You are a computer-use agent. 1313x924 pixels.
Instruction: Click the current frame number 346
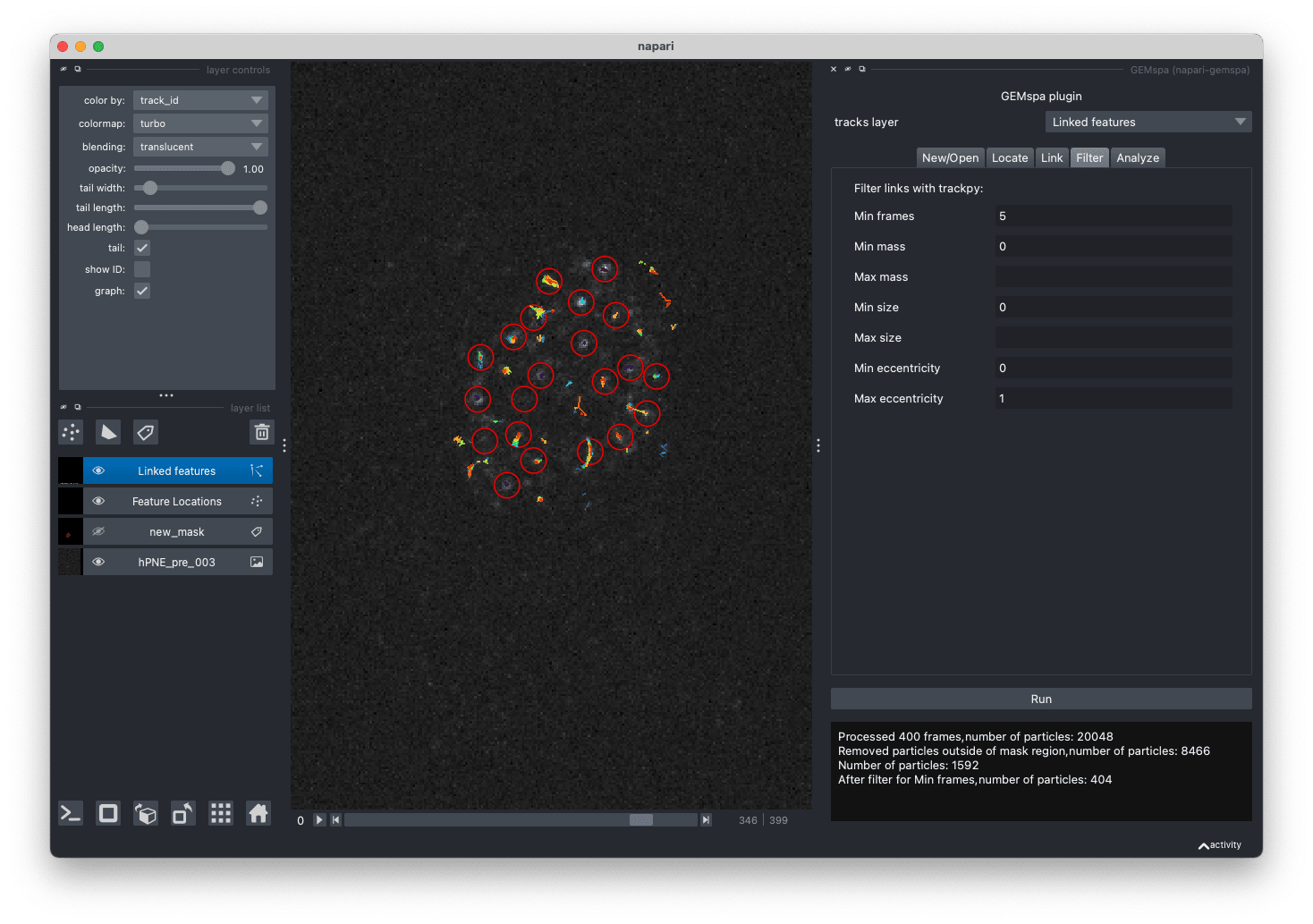pyautogui.click(x=748, y=820)
